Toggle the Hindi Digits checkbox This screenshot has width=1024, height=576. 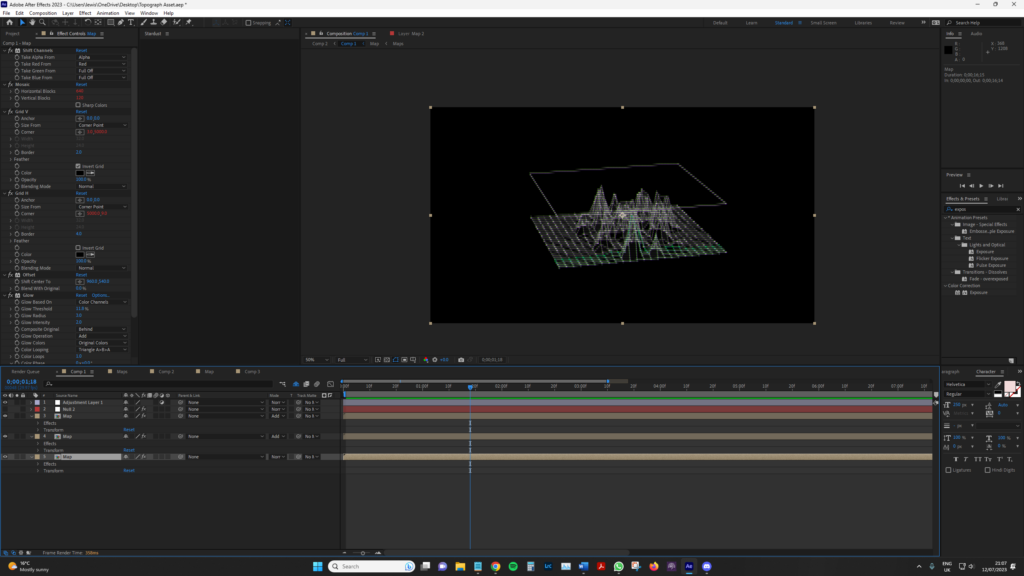[x=987, y=470]
